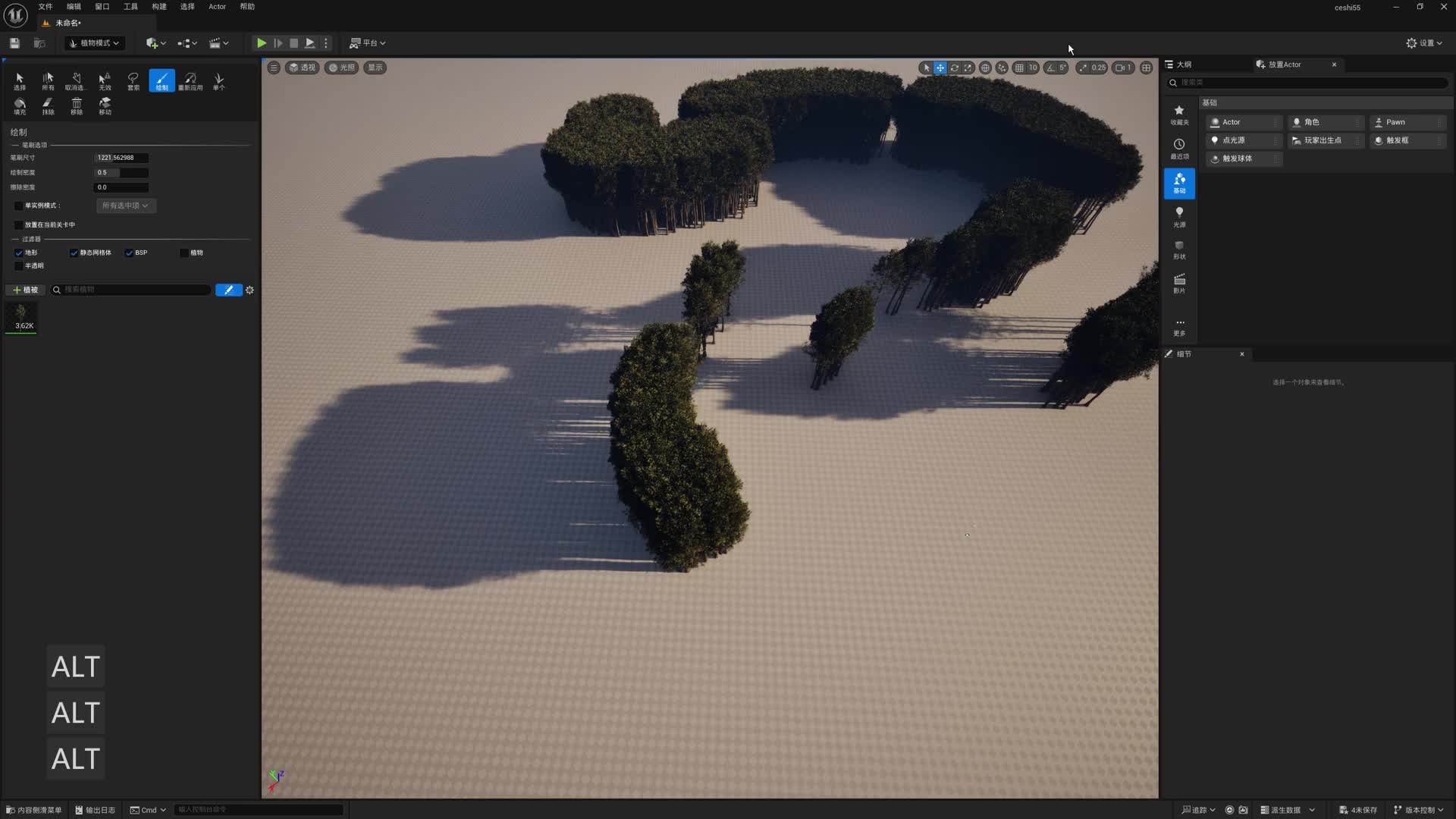Select the Lasso (套索) foliage tool
The image size is (1456, 819).
click(x=133, y=80)
